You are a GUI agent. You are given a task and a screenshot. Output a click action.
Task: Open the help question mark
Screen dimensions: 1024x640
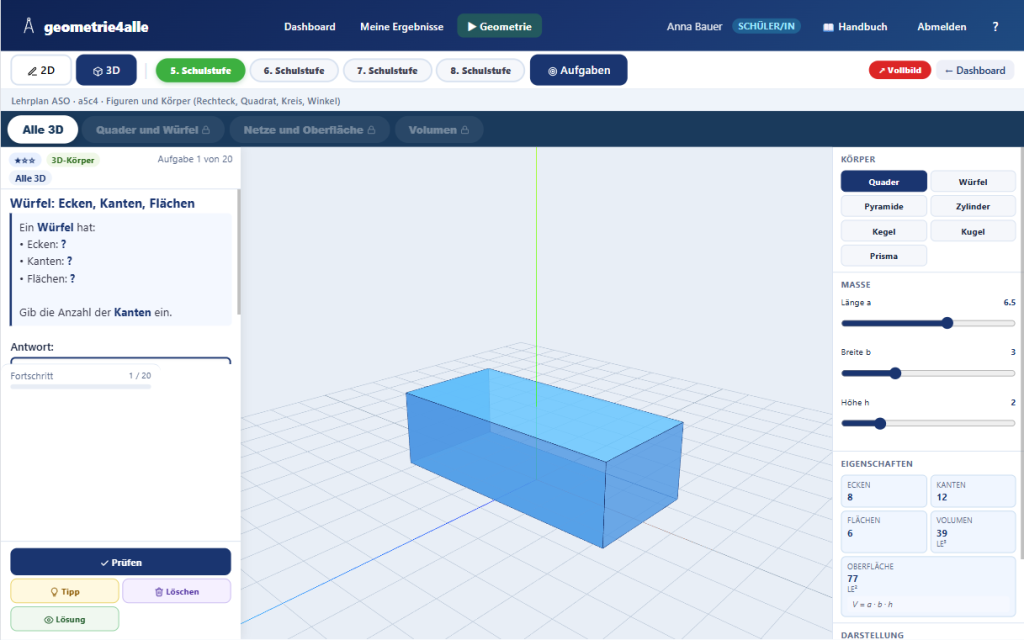[995, 27]
